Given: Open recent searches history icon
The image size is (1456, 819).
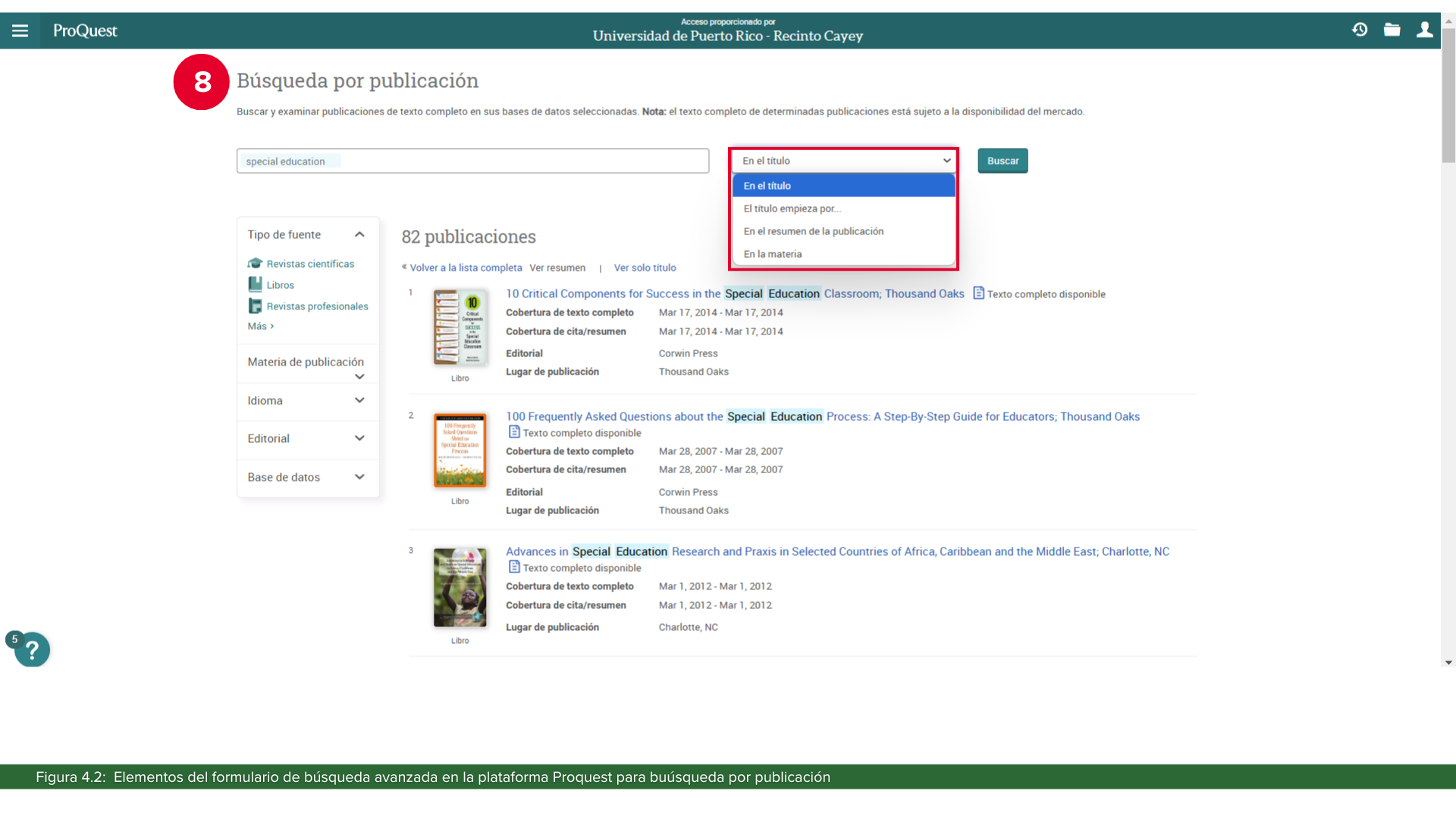Looking at the screenshot, I should point(1360,30).
